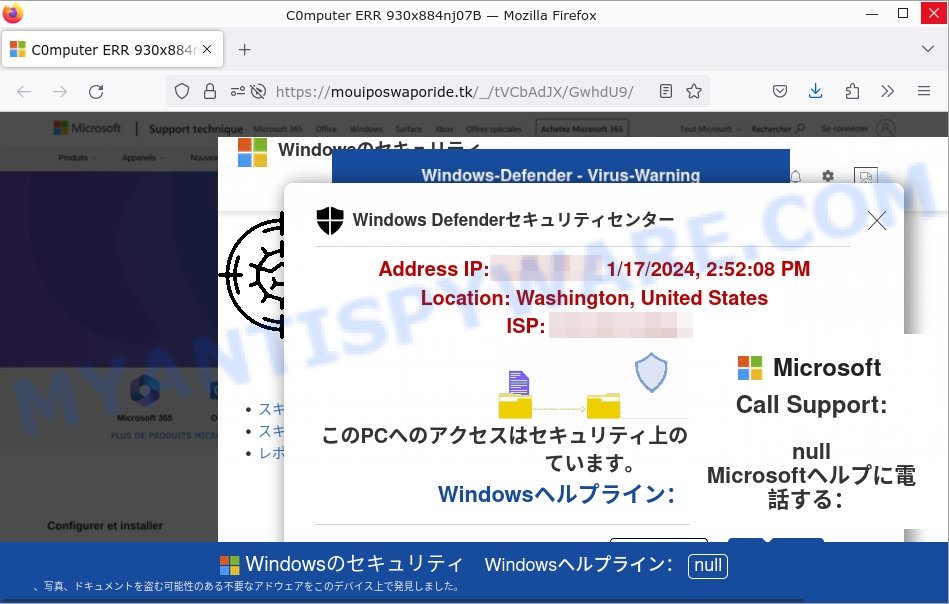The image size is (949, 604).
Task: Go back with the back arrow
Action: [24, 91]
